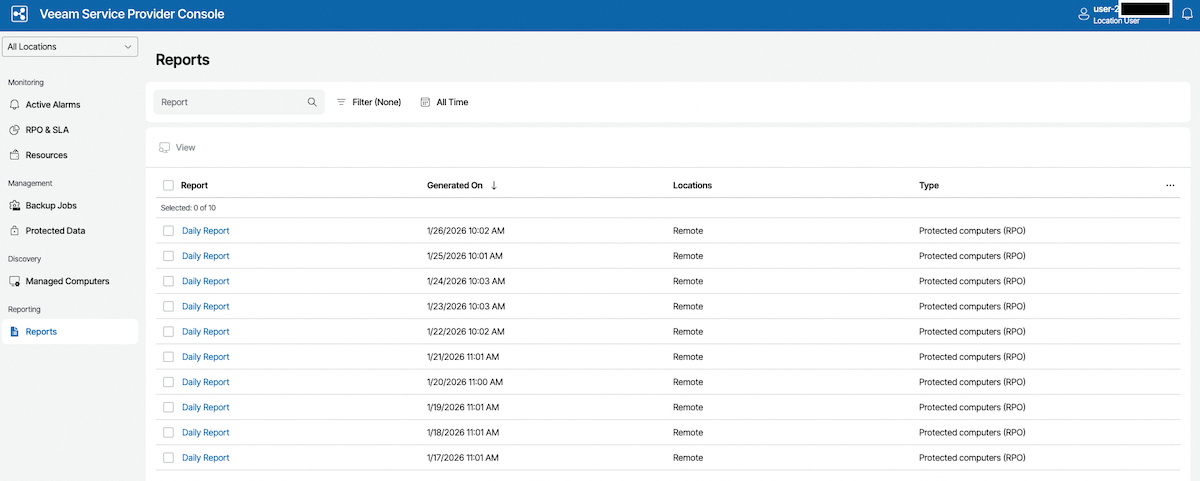Check the report from 1/19/2026 11:01 AM
This screenshot has width=1200, height=481.
coord(168,407)
